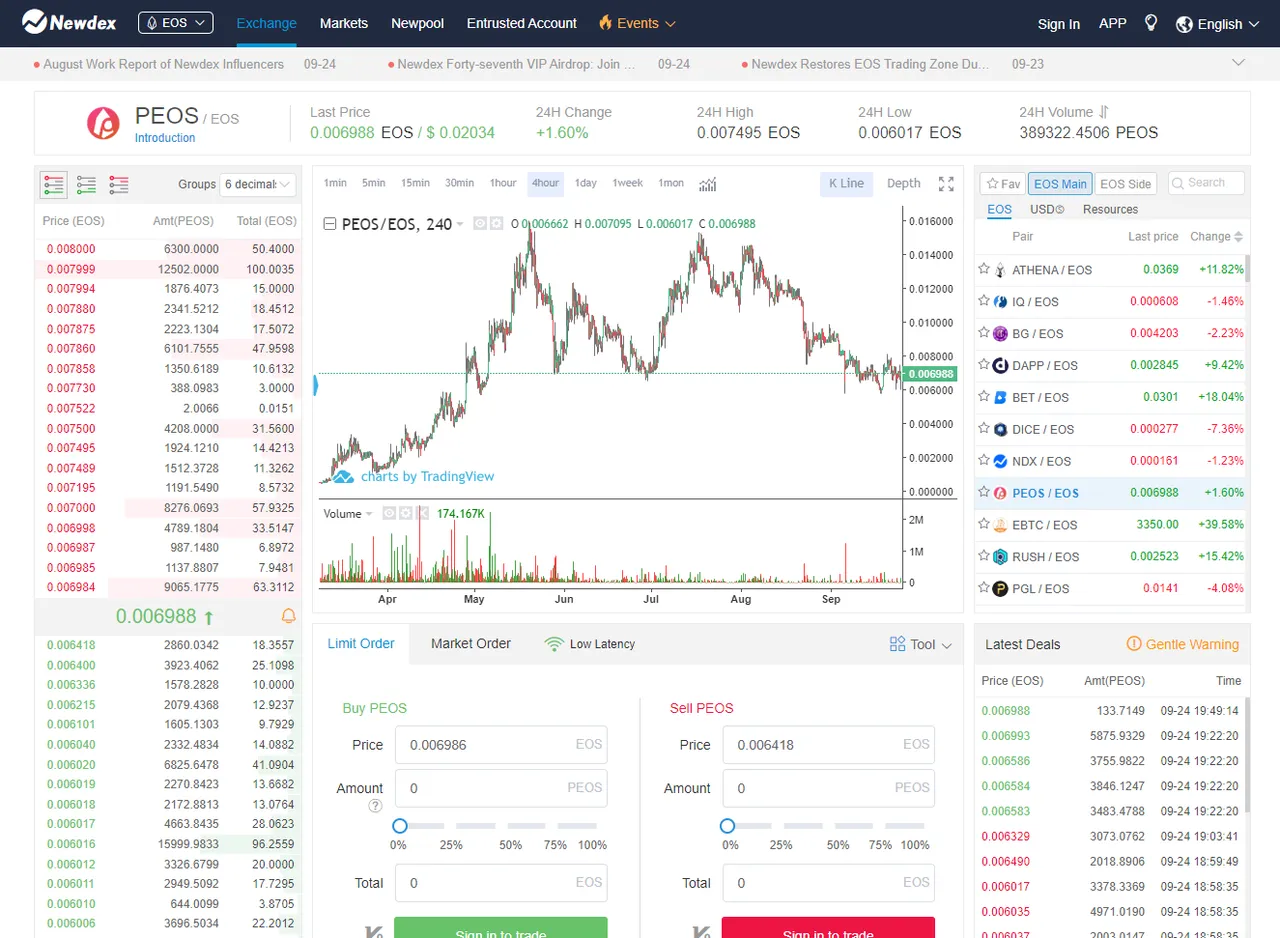Click the PEOS token logo
1280x938 pixels.
click(103, 123)
